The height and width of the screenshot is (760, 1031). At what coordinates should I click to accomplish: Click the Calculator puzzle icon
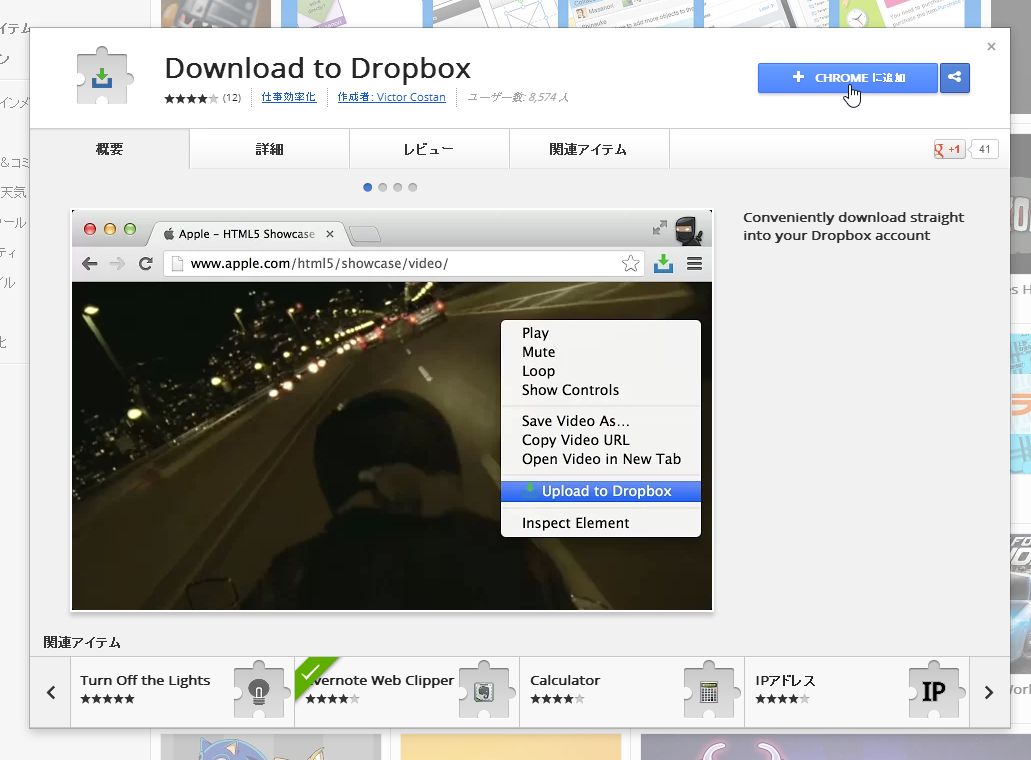tap(709, 690)
